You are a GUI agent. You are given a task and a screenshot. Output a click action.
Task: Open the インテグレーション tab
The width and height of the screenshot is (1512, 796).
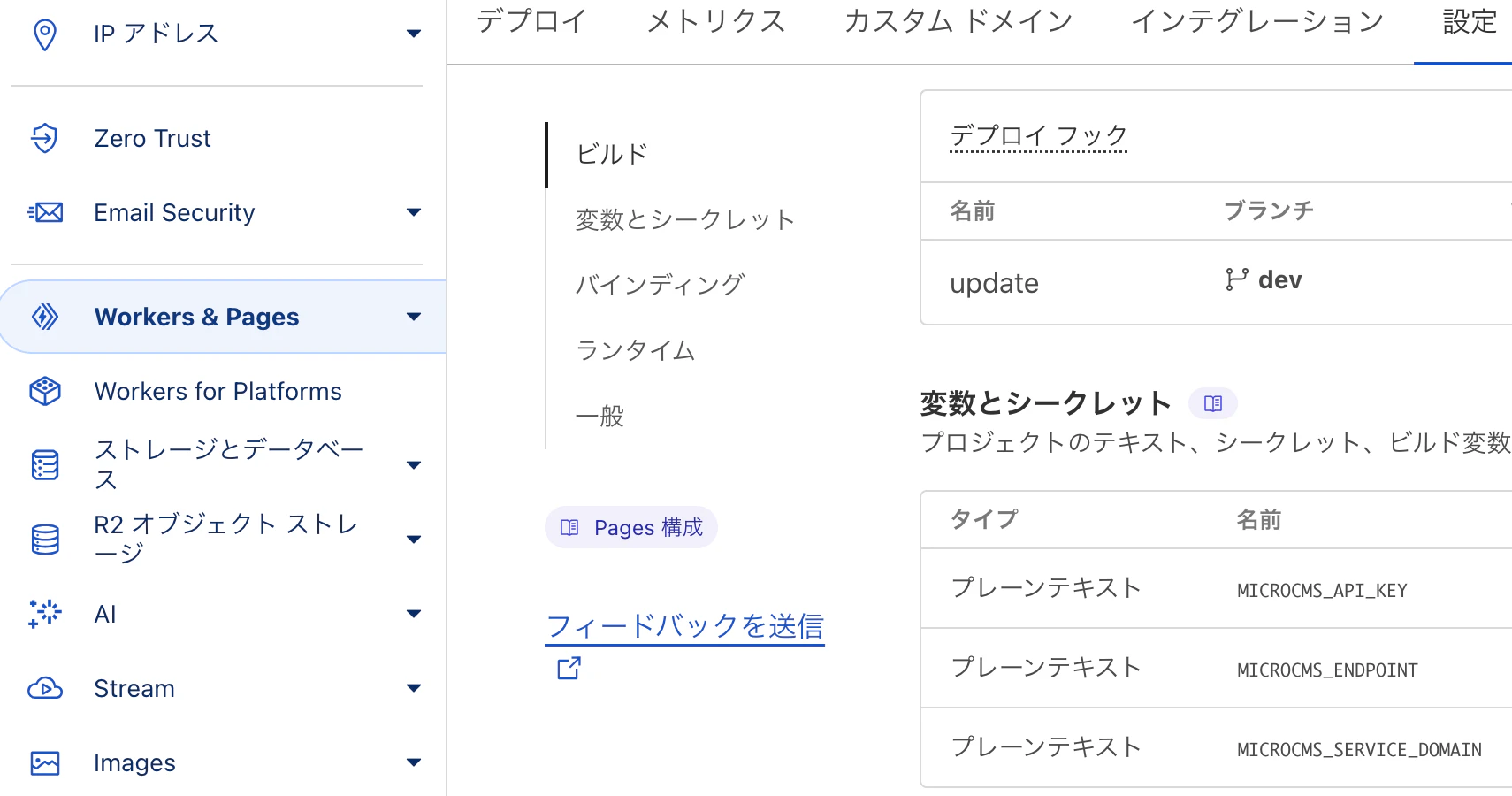[1257, 21]
